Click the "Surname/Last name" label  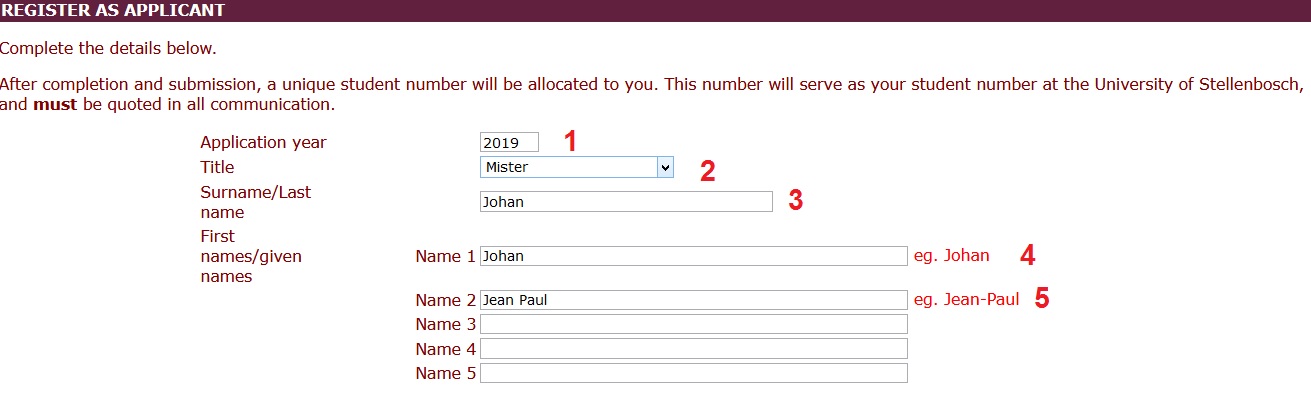255,202
